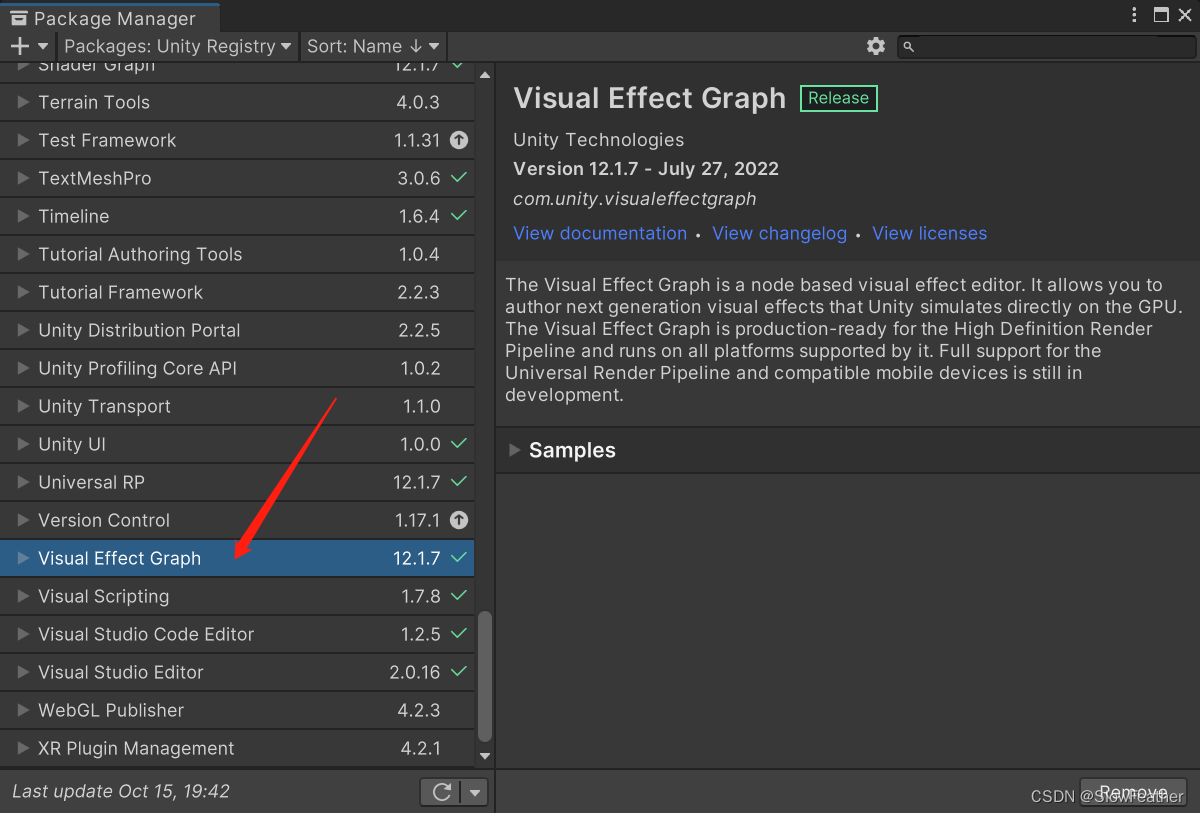The image size is (1200, 813).
Task: Click the installed checkmark for Visual Studio Code Editor
Action: 459,634
